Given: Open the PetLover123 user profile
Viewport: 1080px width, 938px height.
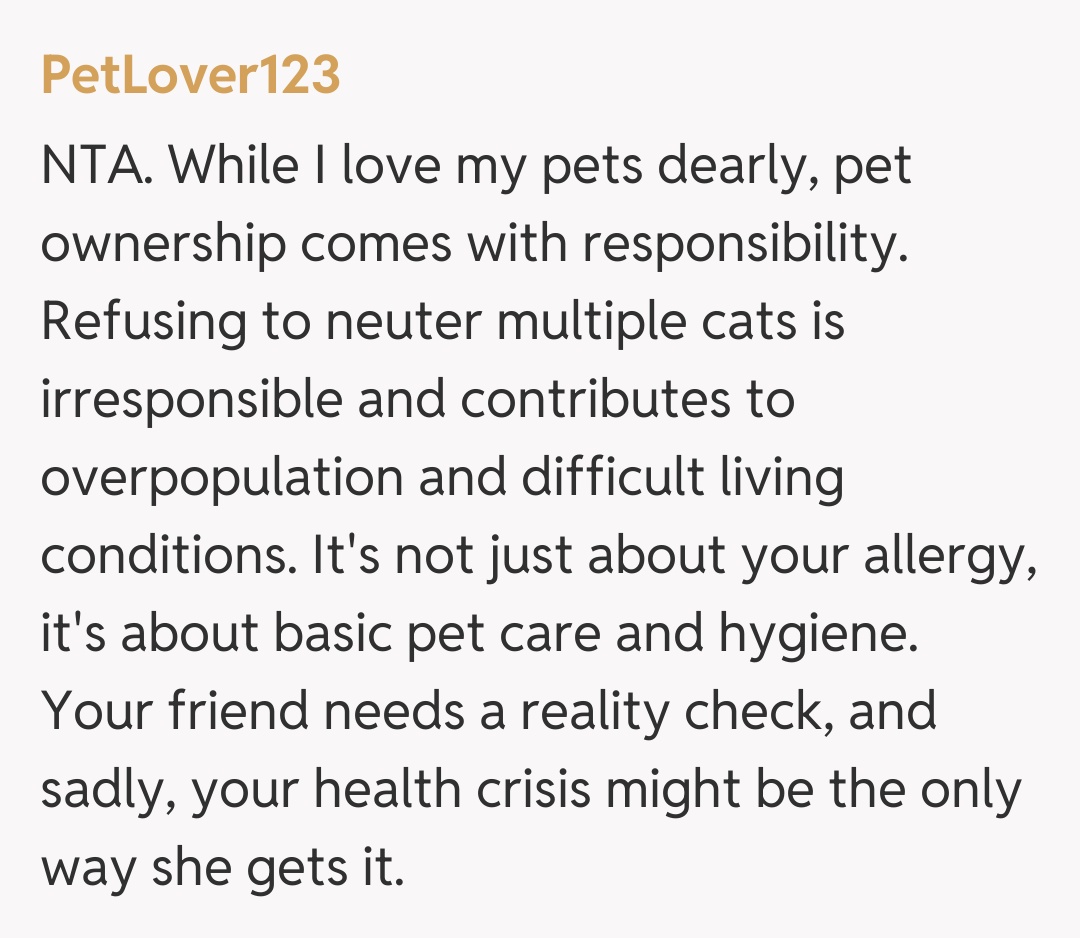Looking at the screenshot, I should coord(190,76).
